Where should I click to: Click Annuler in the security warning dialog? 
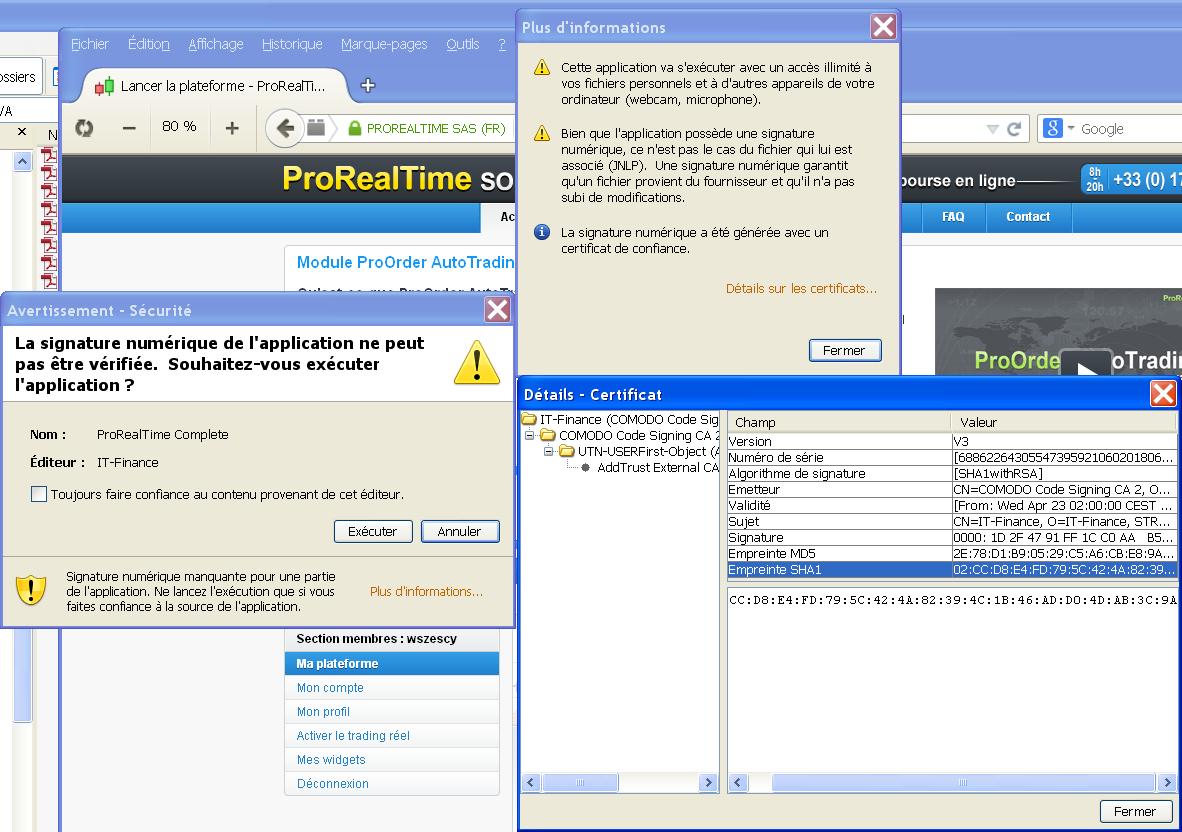(460, 531)
